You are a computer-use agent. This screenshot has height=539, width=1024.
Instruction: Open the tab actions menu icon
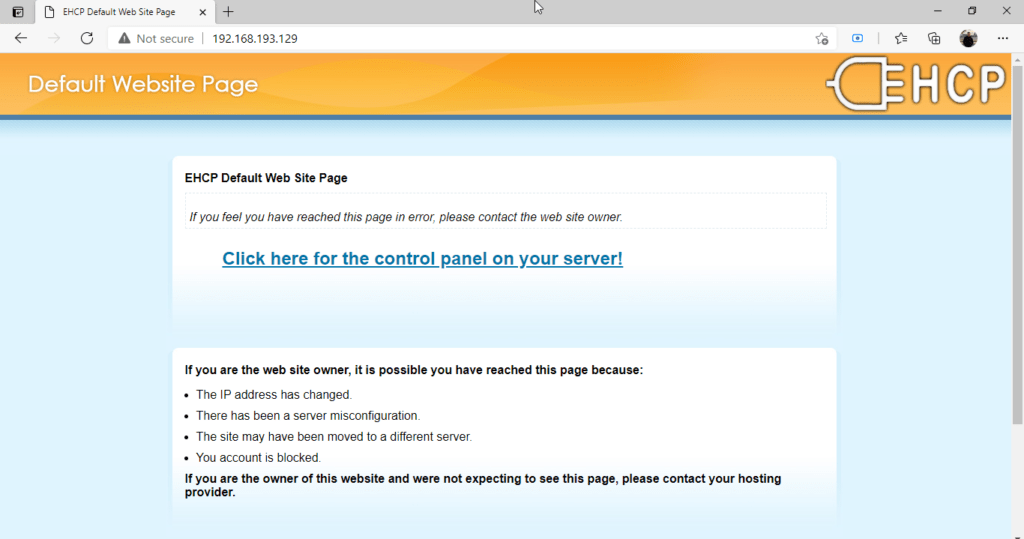point(18,12)
